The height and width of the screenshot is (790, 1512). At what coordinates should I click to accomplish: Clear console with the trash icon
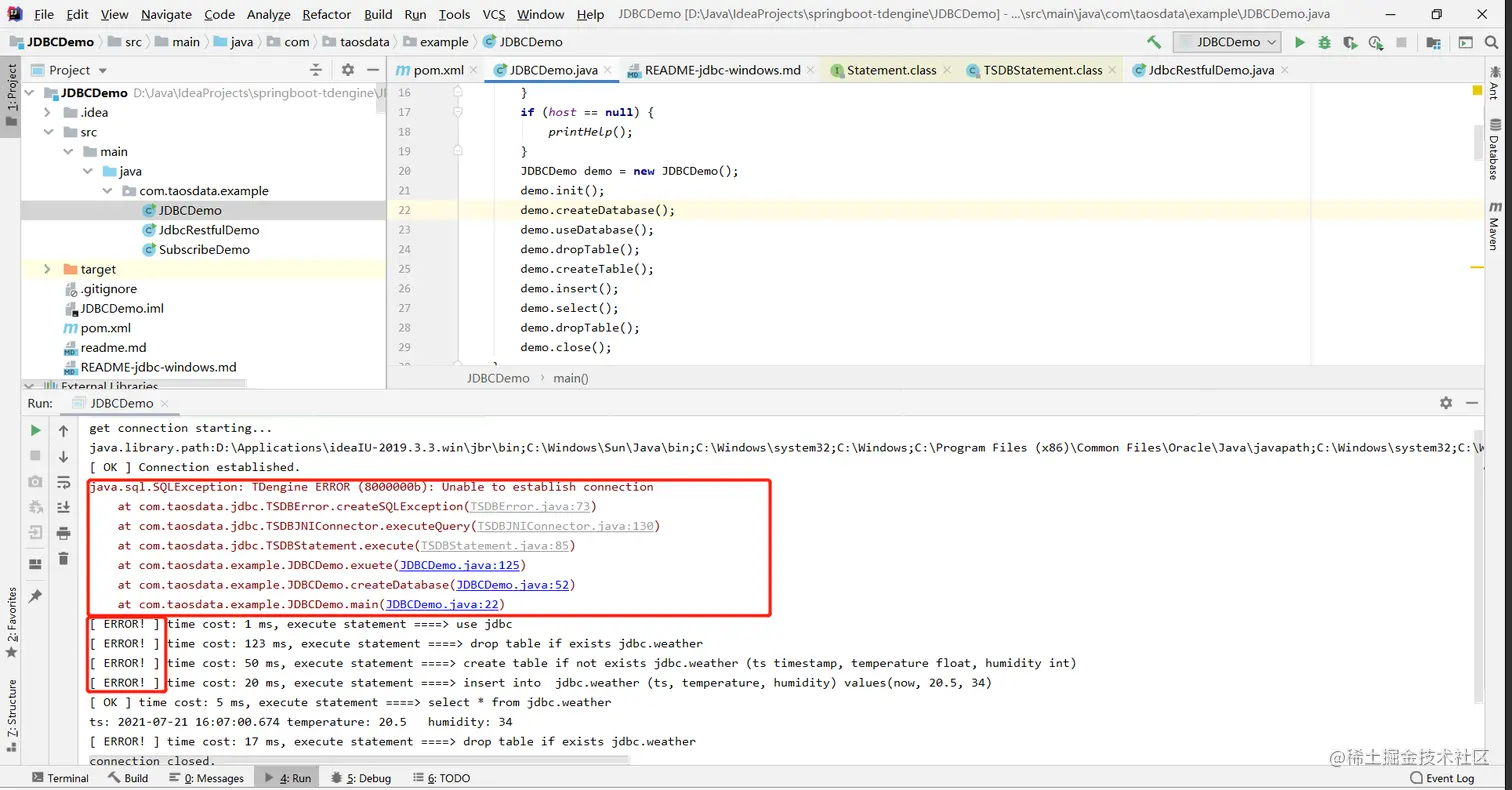(x=63, y=559)
